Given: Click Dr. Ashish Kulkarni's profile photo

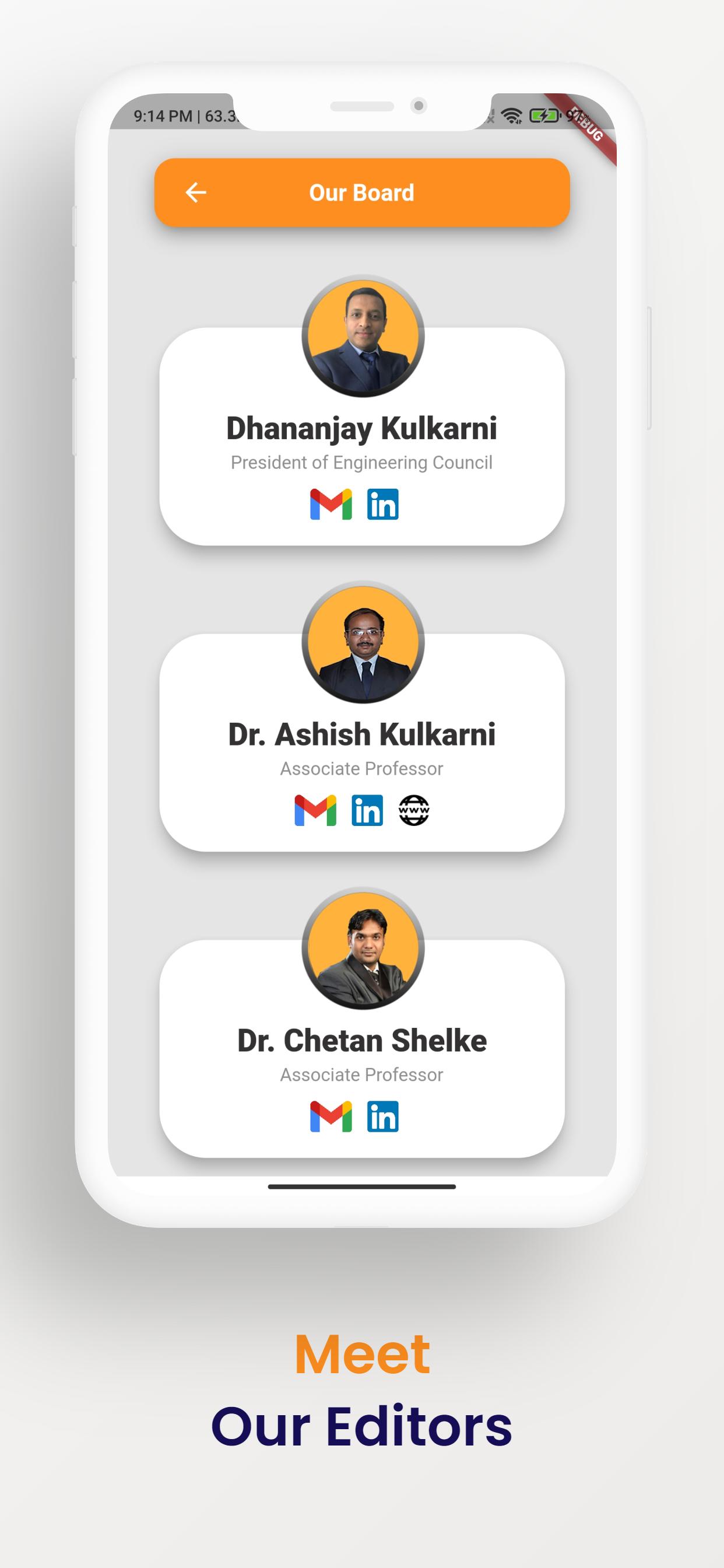Looking at the screenshot, I should pos(363,642).
